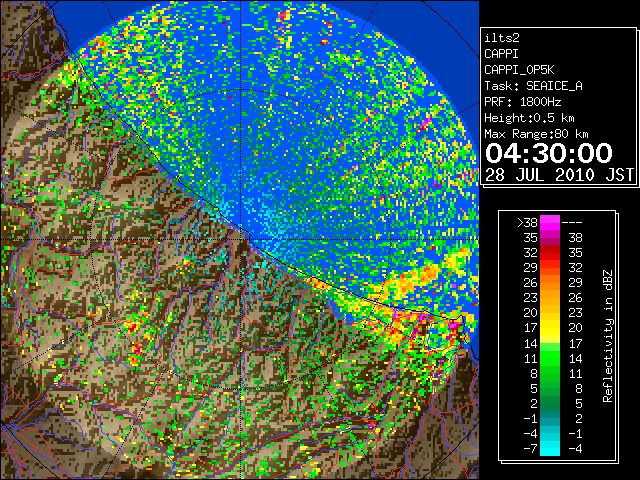The height and width of the screenshot is (480, 640).
Task: Click the 'Task: SEAICE_A' line
Action: [533, 86]
